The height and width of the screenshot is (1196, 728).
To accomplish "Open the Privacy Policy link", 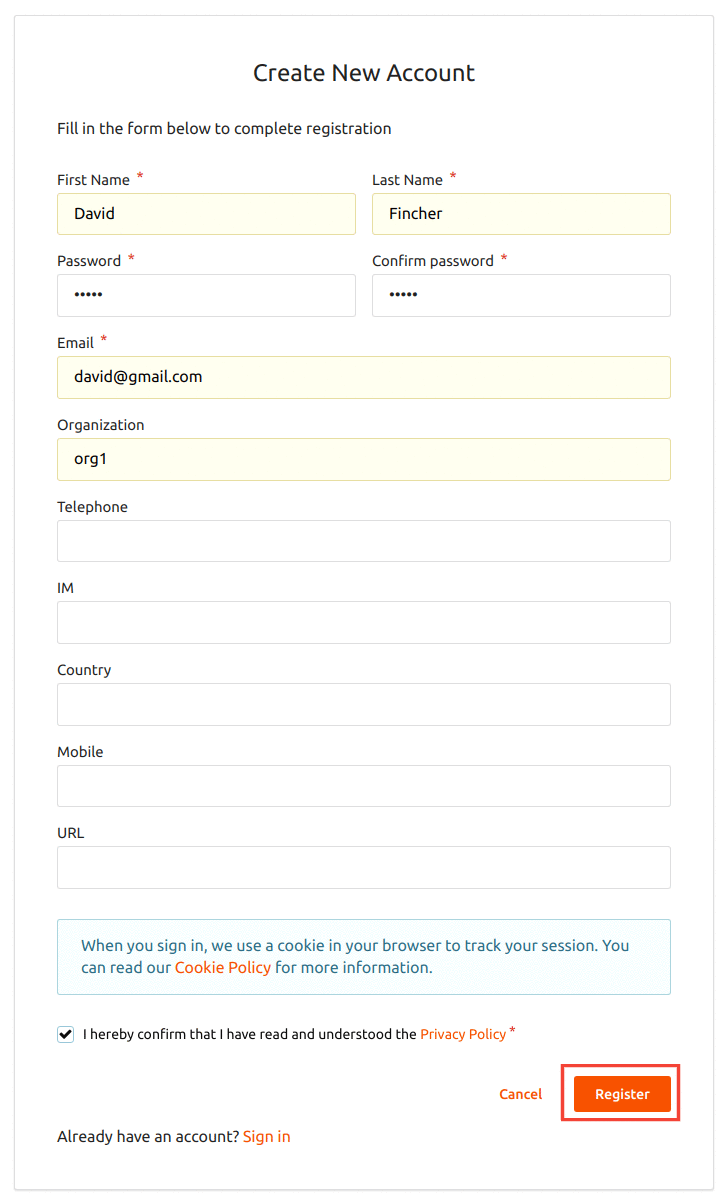I will point(463,1034).
